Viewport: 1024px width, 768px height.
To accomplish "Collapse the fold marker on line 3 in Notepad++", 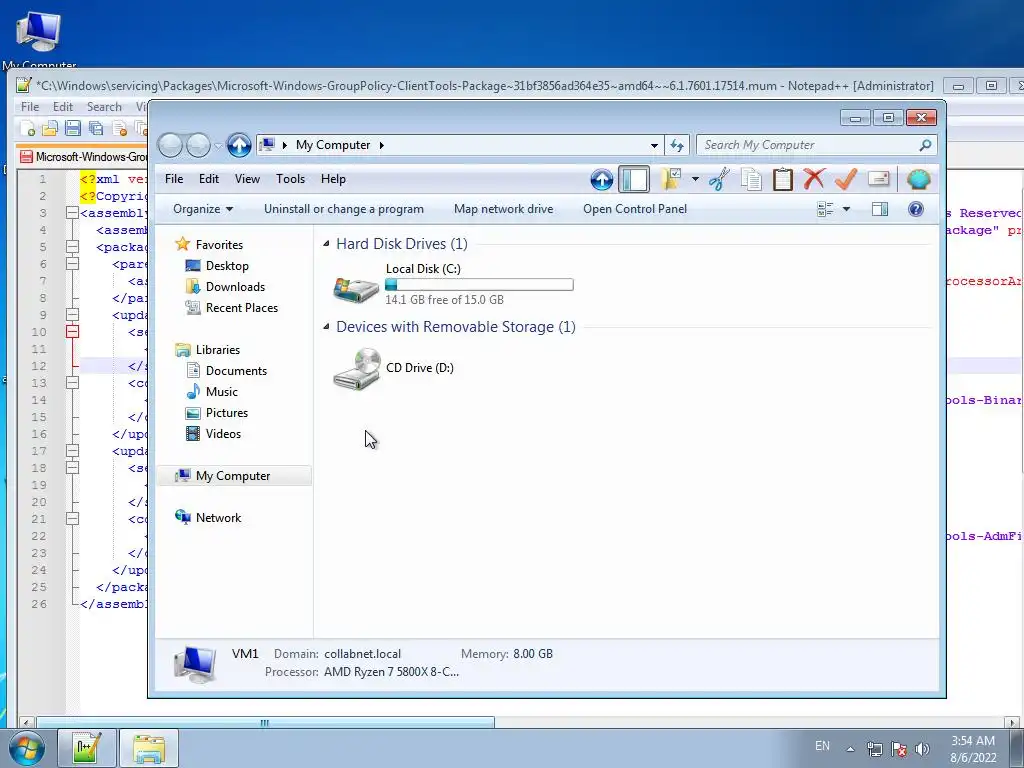I will click(72, 213).
